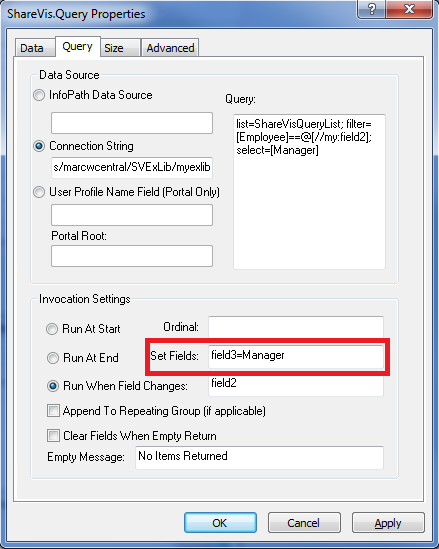Image resolution: width=439 pixels, height=549 pixels.
Task: Select the Run At Start option
Action: 52,329
